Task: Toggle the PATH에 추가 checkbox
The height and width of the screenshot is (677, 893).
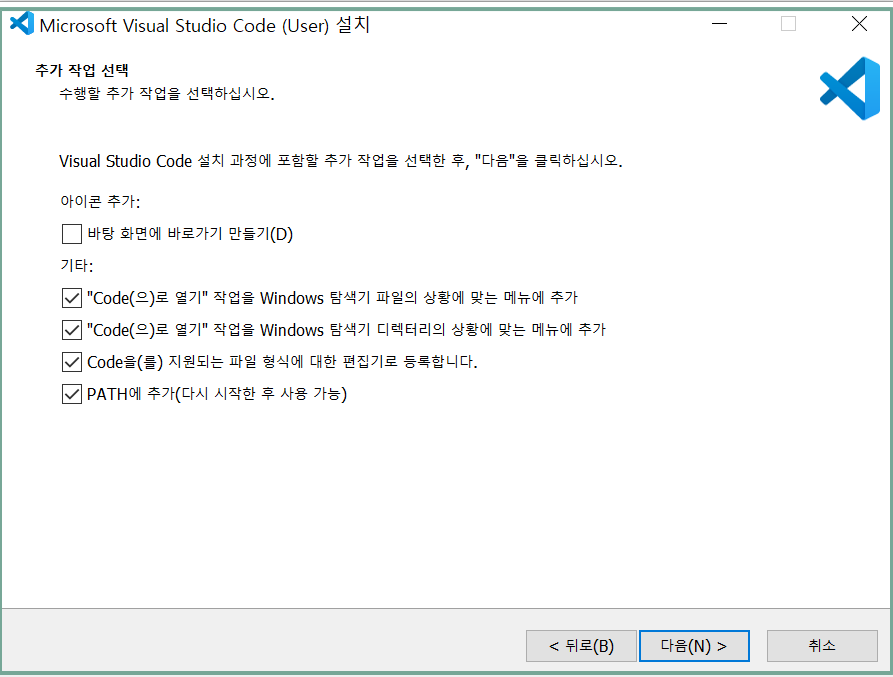Action: pos(71,394)
